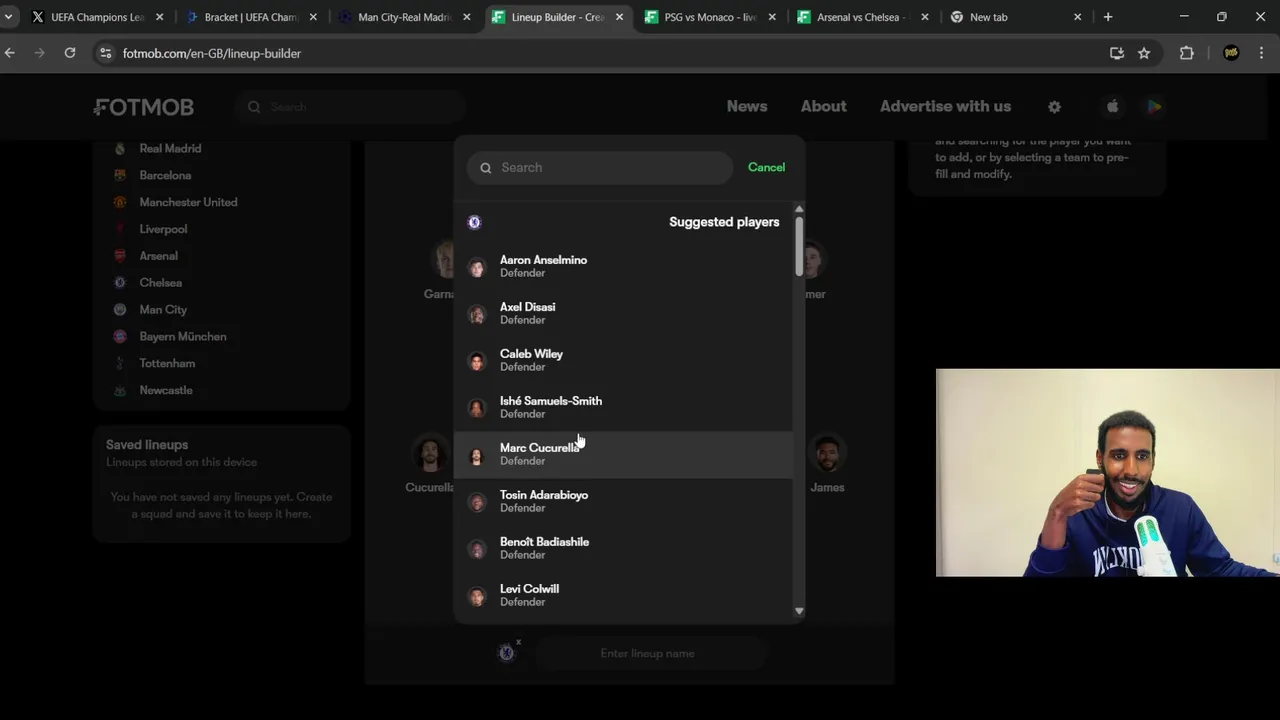Click the Chelsea crest next to the lineup name
The width and height of the screenshot is (1280, 720).
tap(506, 653)
